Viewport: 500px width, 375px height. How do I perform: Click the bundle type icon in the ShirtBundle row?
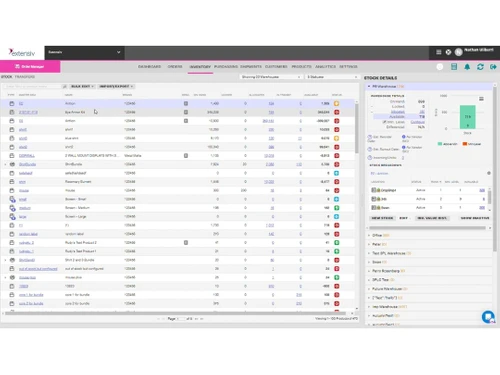pos(12,164)
